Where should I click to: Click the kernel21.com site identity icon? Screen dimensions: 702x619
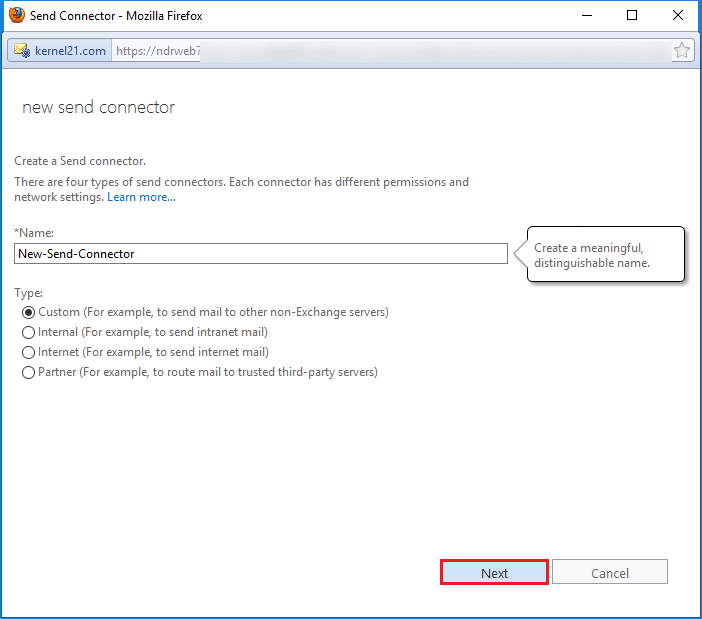point(22,51)
